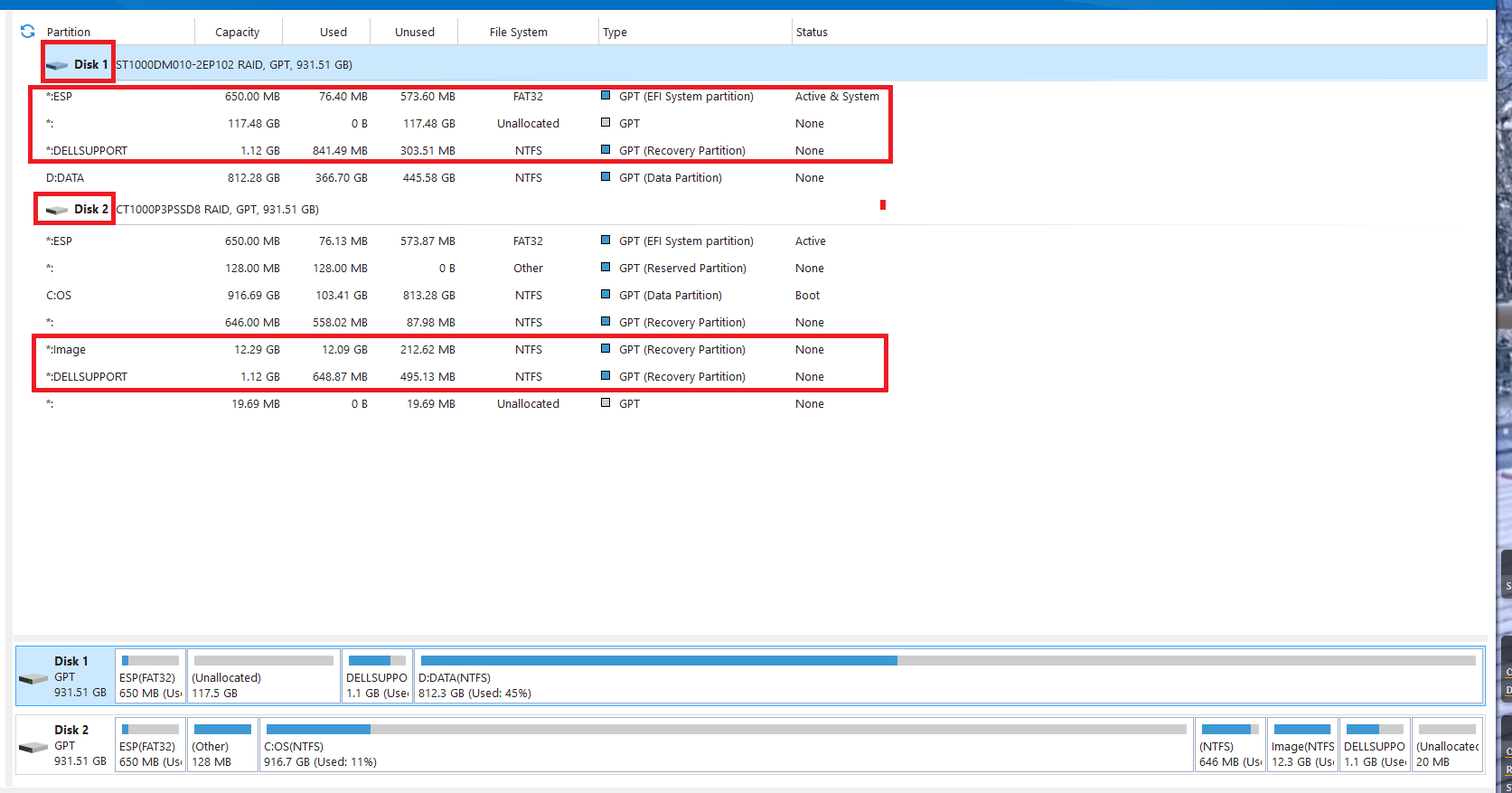Click the Status column header

[x=812, y=33]
